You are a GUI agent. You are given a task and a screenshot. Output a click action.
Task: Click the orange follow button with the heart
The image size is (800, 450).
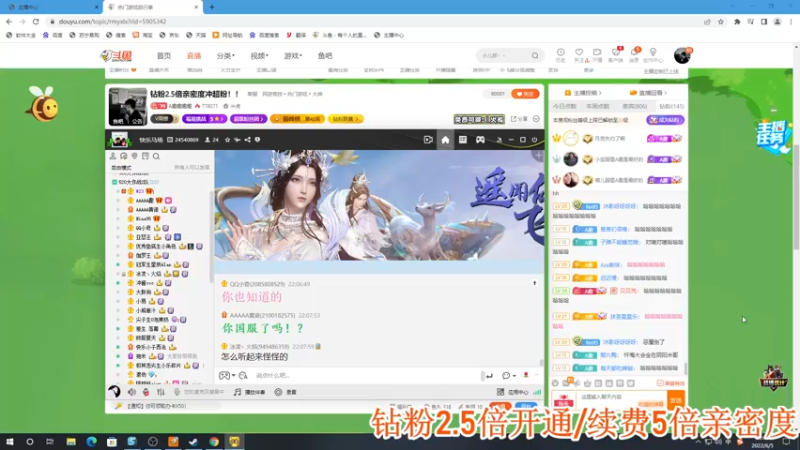click(x=525, y=94)
